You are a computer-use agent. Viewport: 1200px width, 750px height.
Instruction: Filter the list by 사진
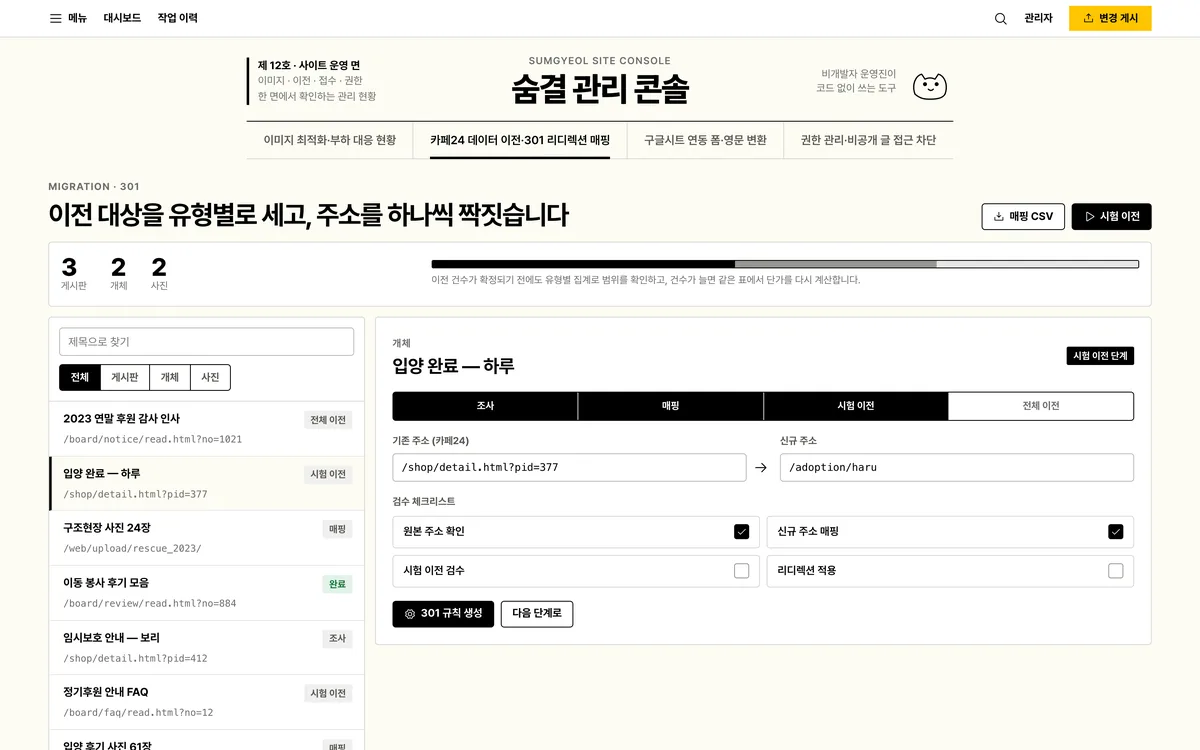210,377
